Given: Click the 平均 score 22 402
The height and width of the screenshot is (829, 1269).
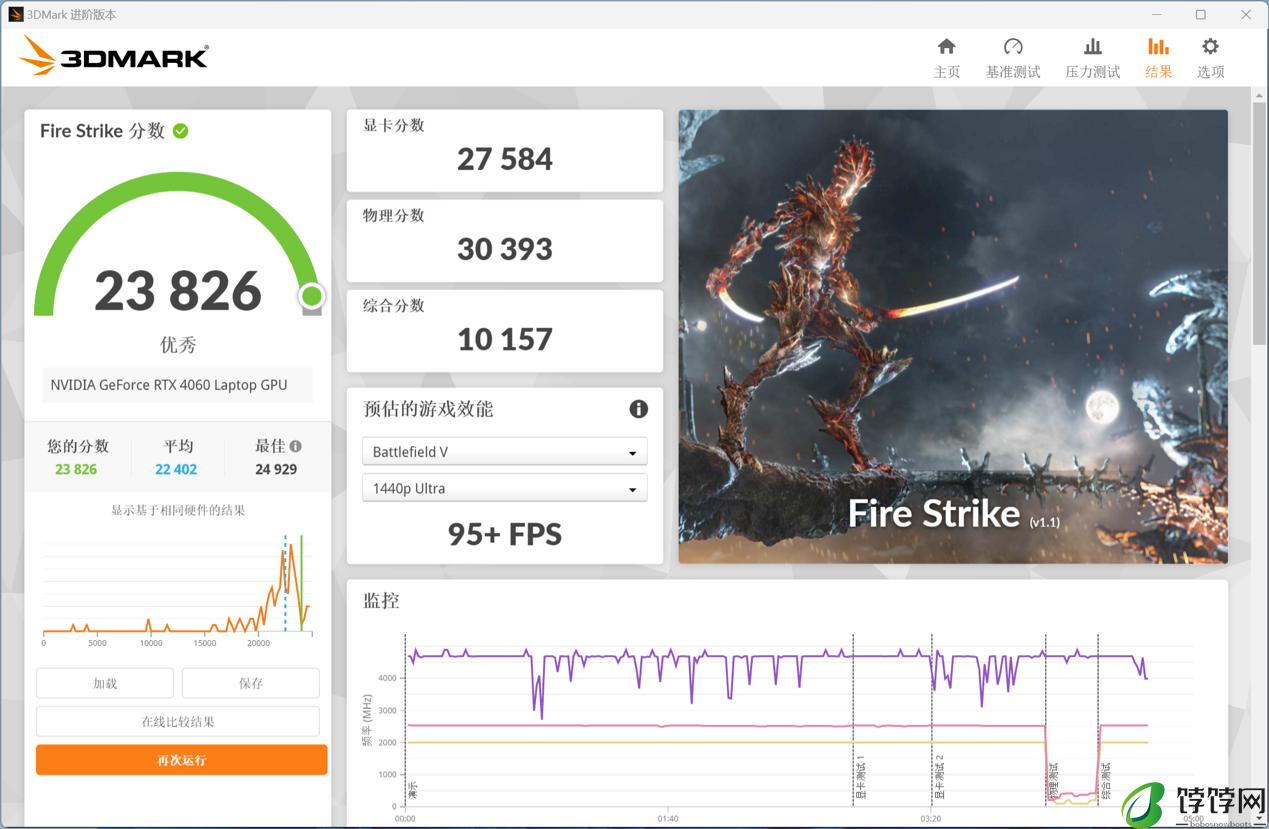Looking at the screenshot, I should point(176,470).
